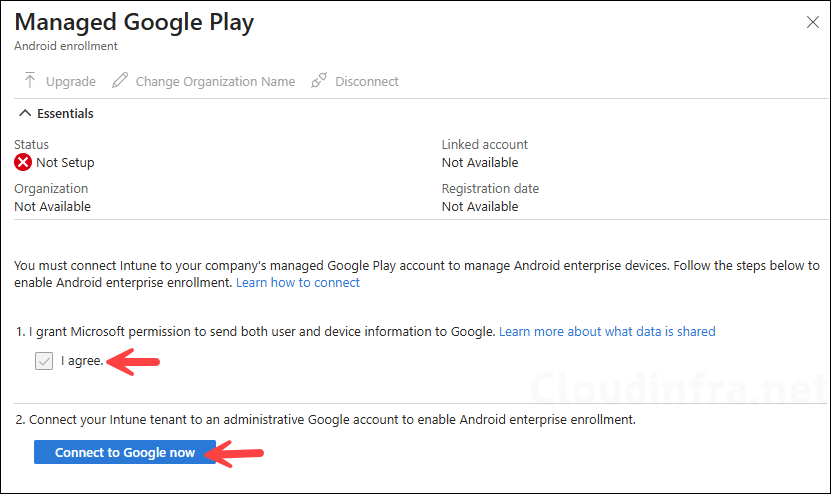Viewport: 831px width, 494px height.
Task: Select the Linked account label
Action: (x=484, y=145)
